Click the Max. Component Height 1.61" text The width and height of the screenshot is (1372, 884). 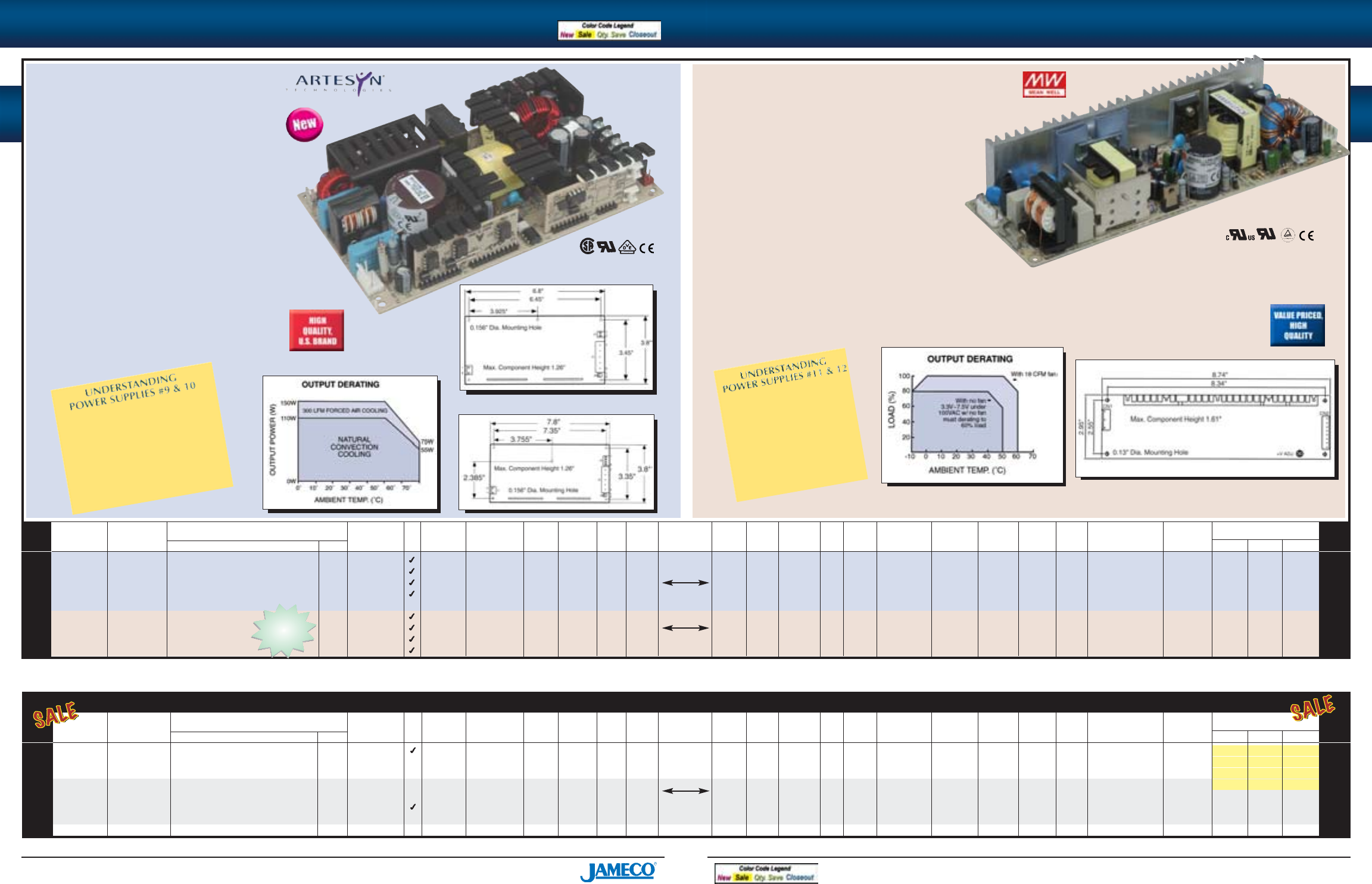(x=1175, y=419)
